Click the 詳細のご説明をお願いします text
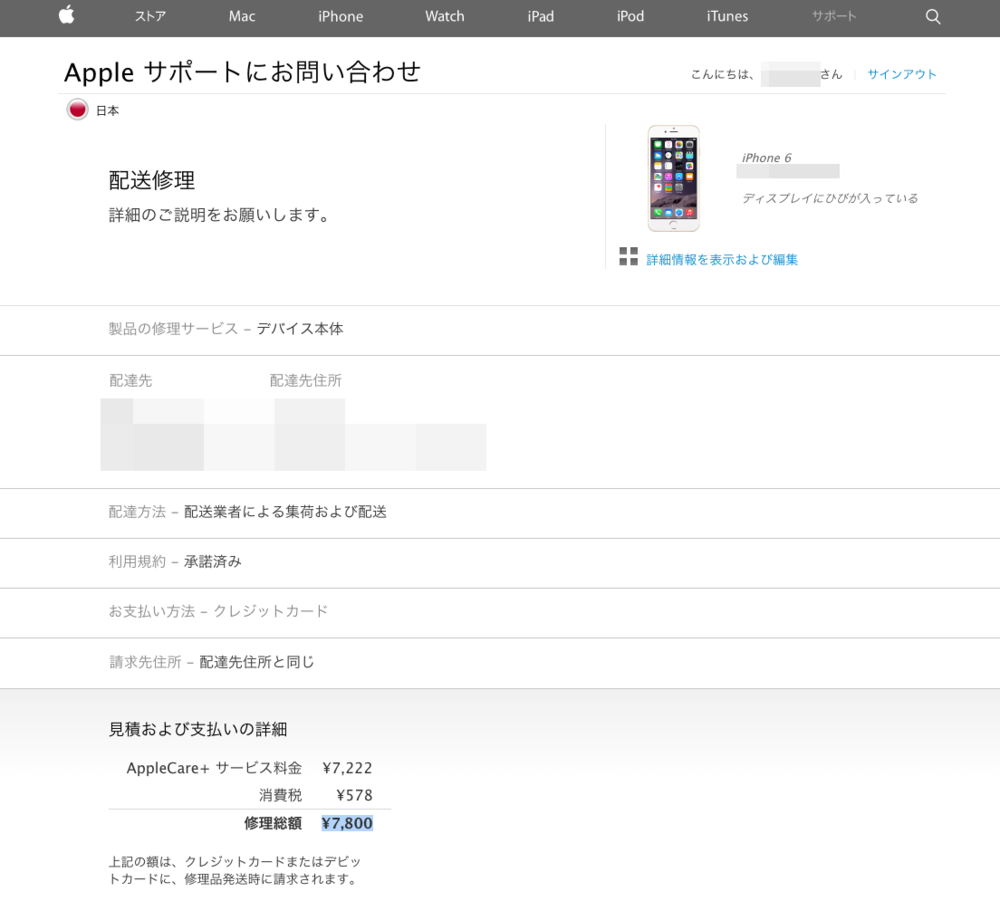Viewport: 1000px width, 901px height. pyautogui.click(x=221, y=215)
